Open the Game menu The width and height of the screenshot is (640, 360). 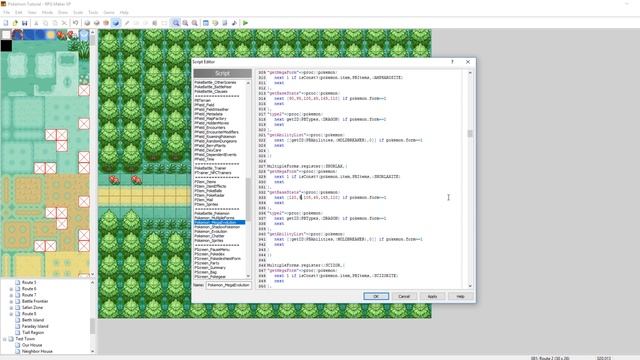(x=109, y=13)
